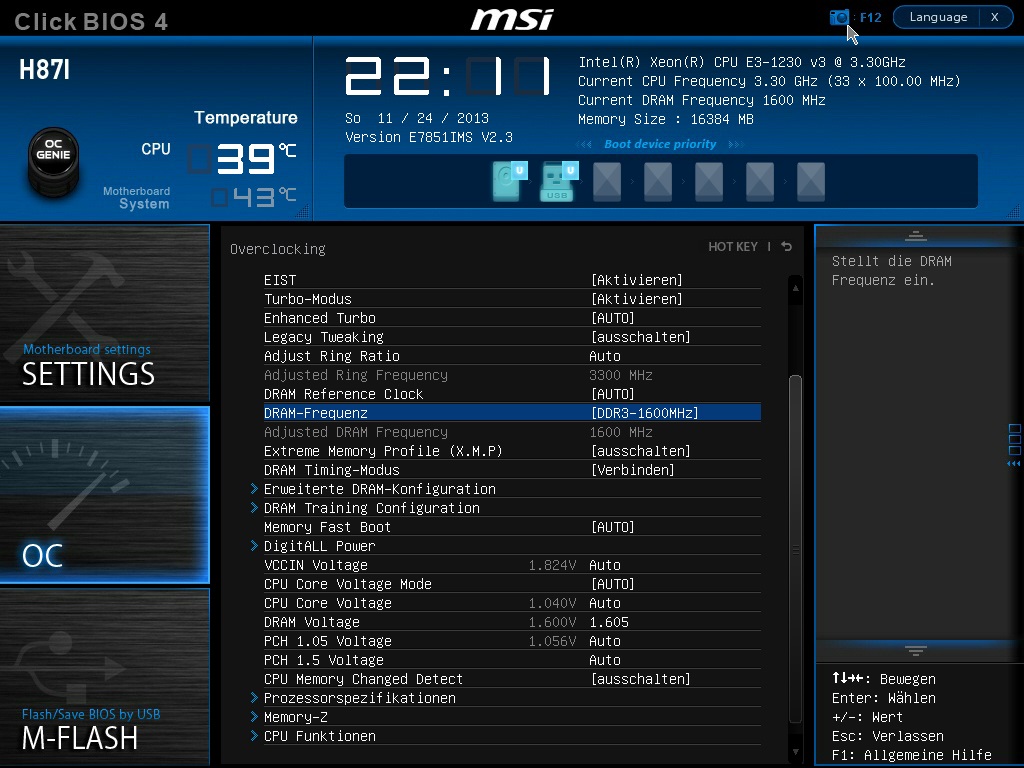Click the date So 11 / 24 / 2013
The width and height of the screenshot is (1024, 768).
tap(417, 118)
